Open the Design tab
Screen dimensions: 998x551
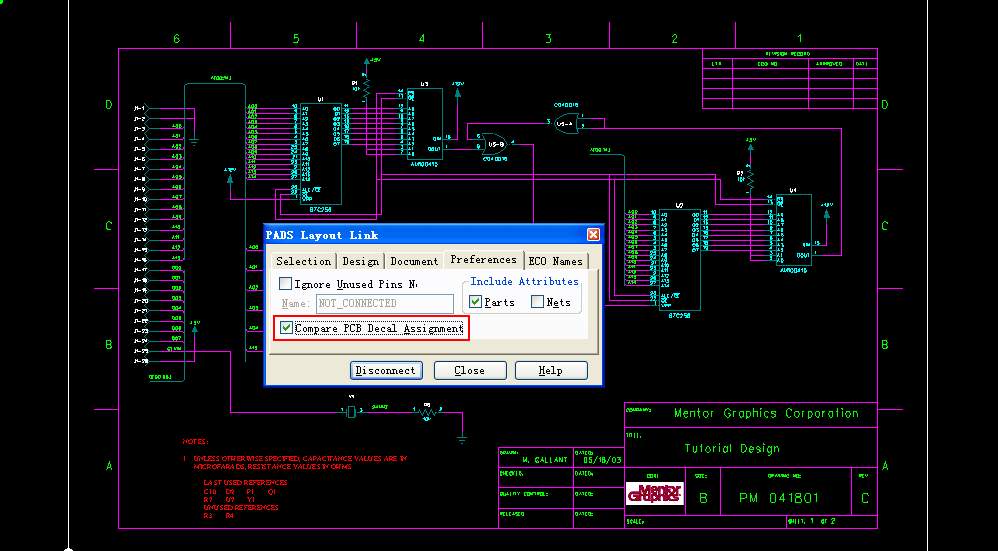point(360,261)
